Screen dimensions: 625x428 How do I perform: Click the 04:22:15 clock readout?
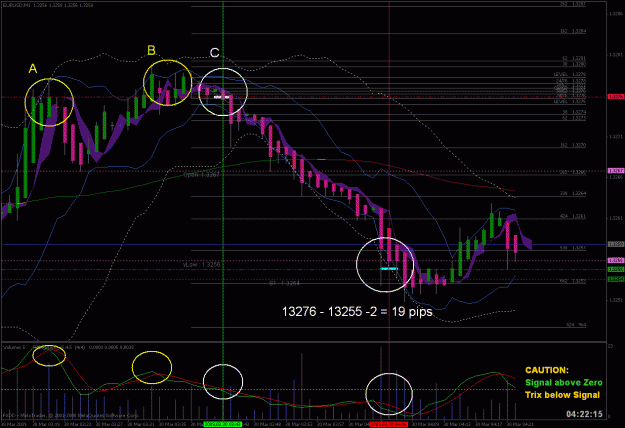(584, 414)
